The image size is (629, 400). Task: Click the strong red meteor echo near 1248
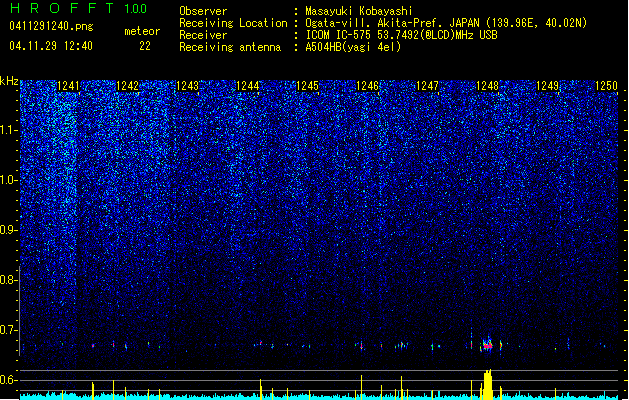point(487,345)
